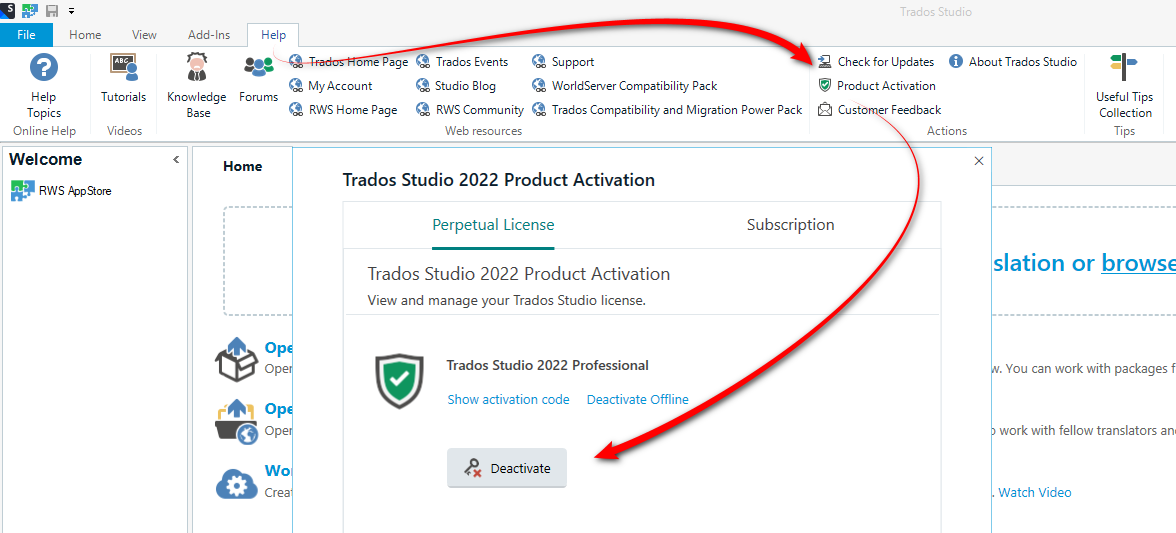Select the Home tab in welcome view

pyautogui.click(x=242, y=166)
